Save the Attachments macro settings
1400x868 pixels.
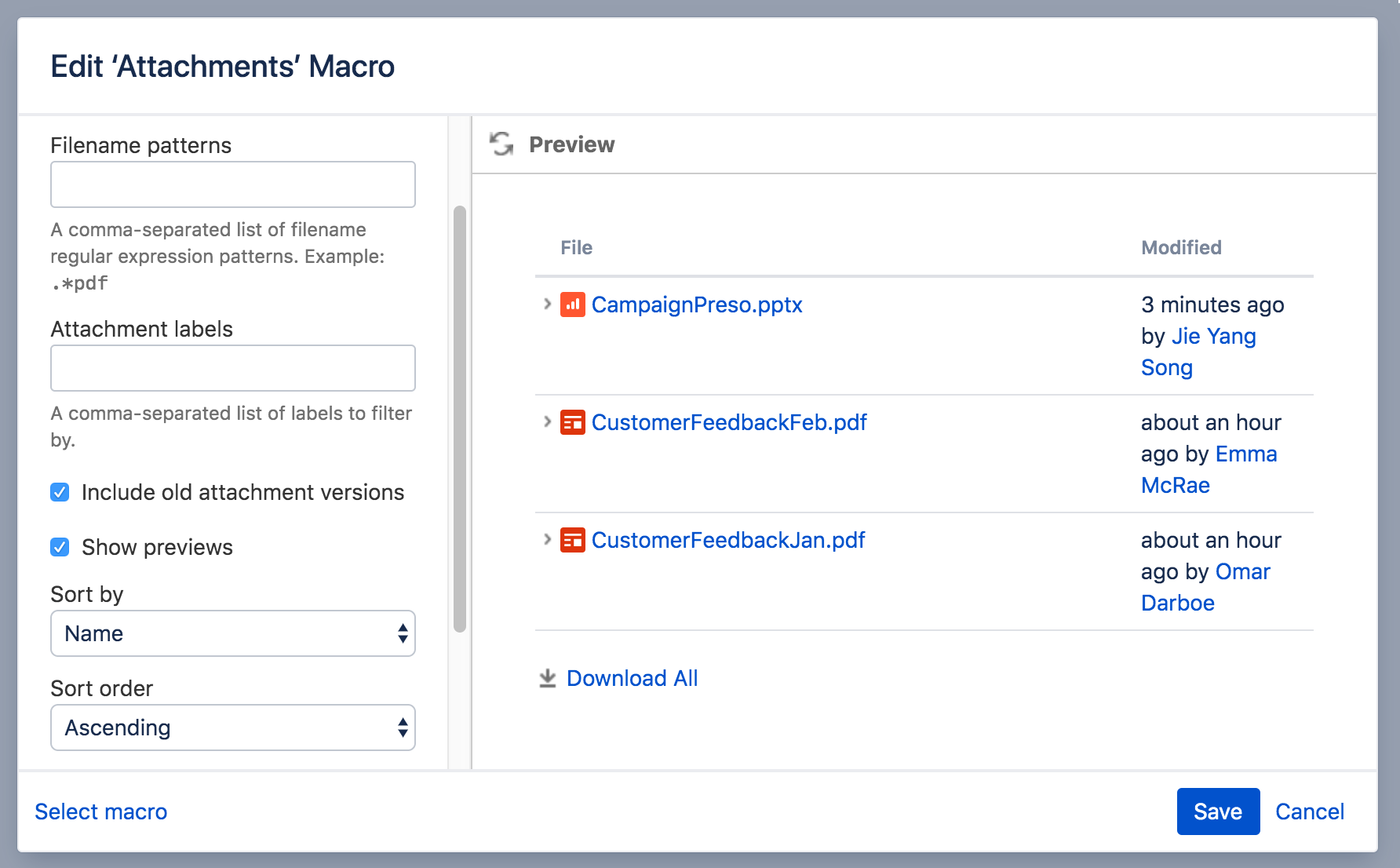click(1218, 811)
